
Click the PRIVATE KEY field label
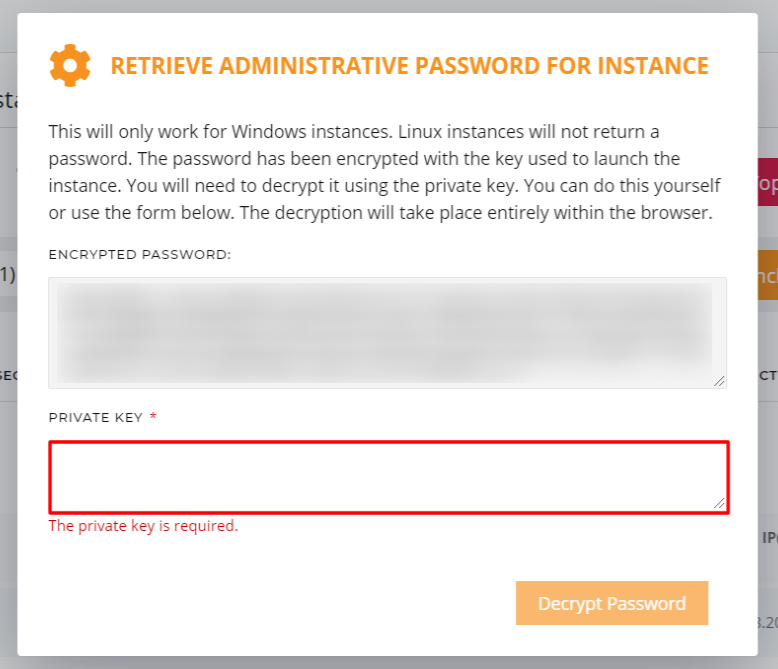96,418
